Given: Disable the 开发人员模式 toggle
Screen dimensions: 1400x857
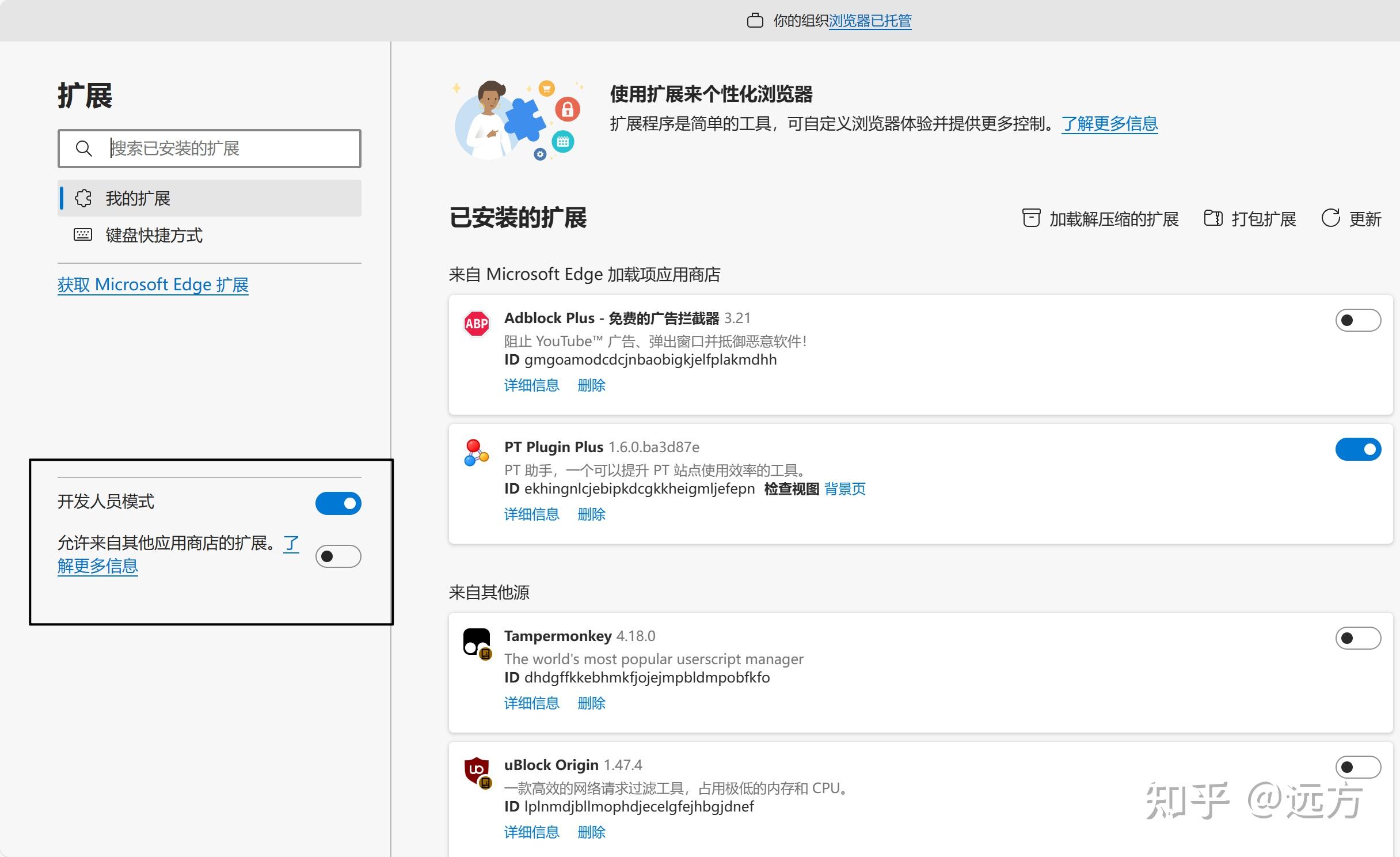Looking at the screenshot, I should [338, 503].
